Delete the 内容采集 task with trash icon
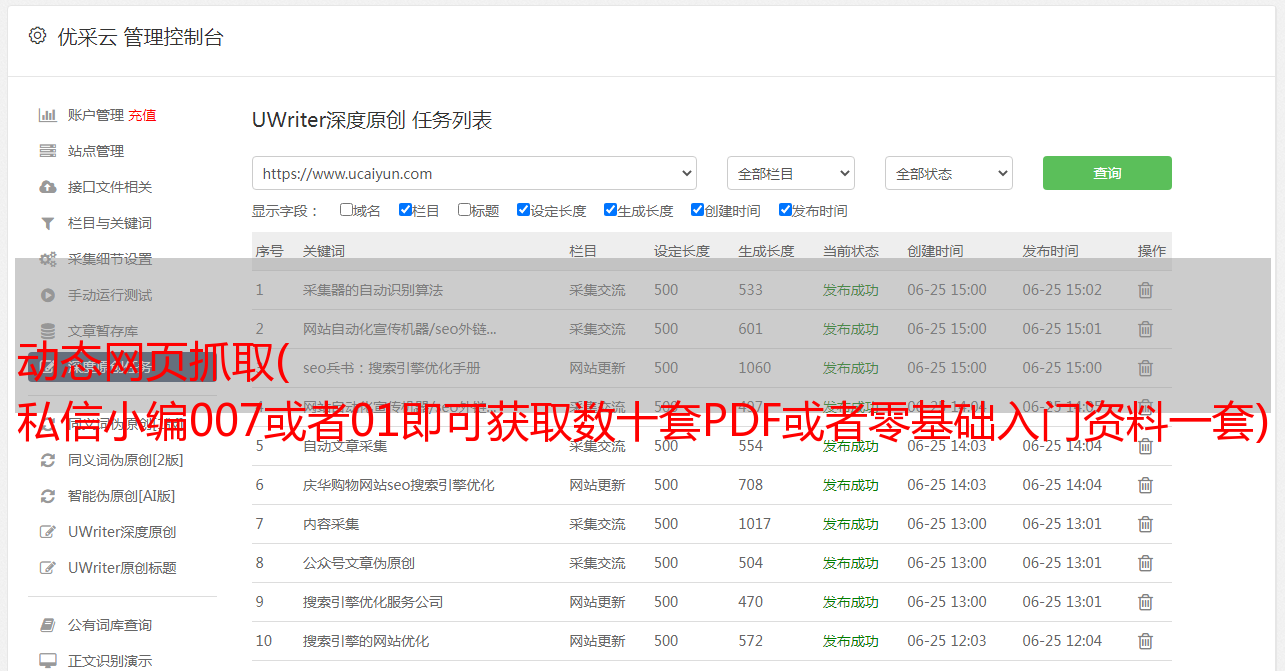This screenshot has width=1285, height=671. (1145, 524)
